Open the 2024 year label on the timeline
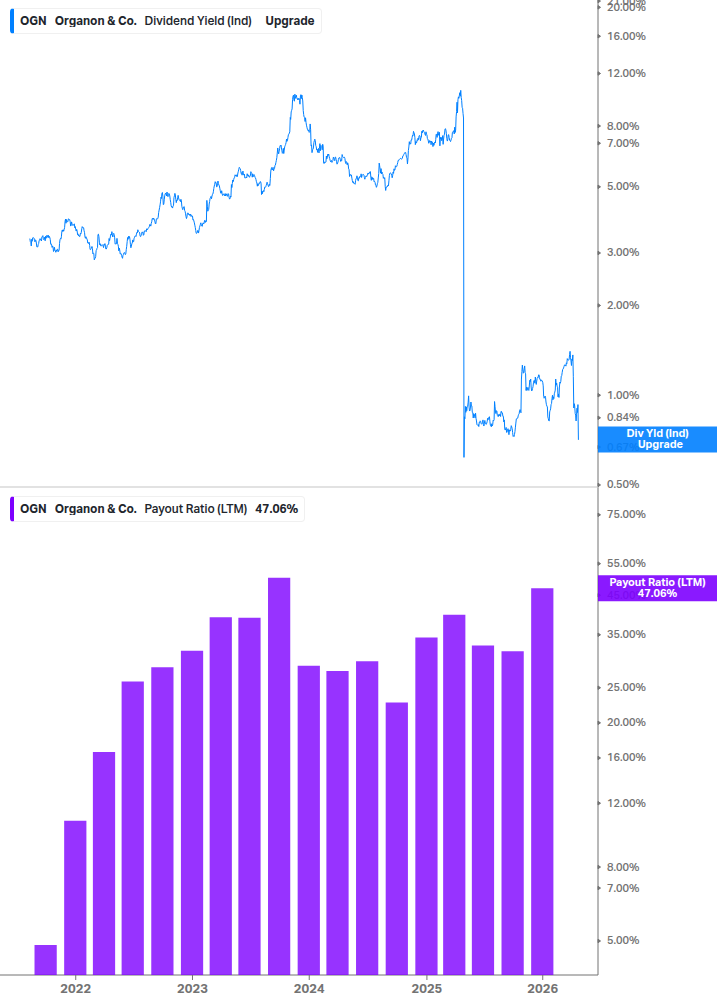 click(309, 988)
